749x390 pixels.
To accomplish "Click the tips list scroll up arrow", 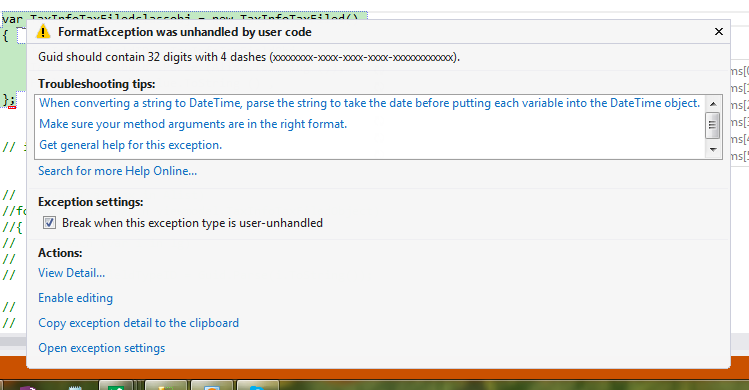I will [x=713, y=104].
